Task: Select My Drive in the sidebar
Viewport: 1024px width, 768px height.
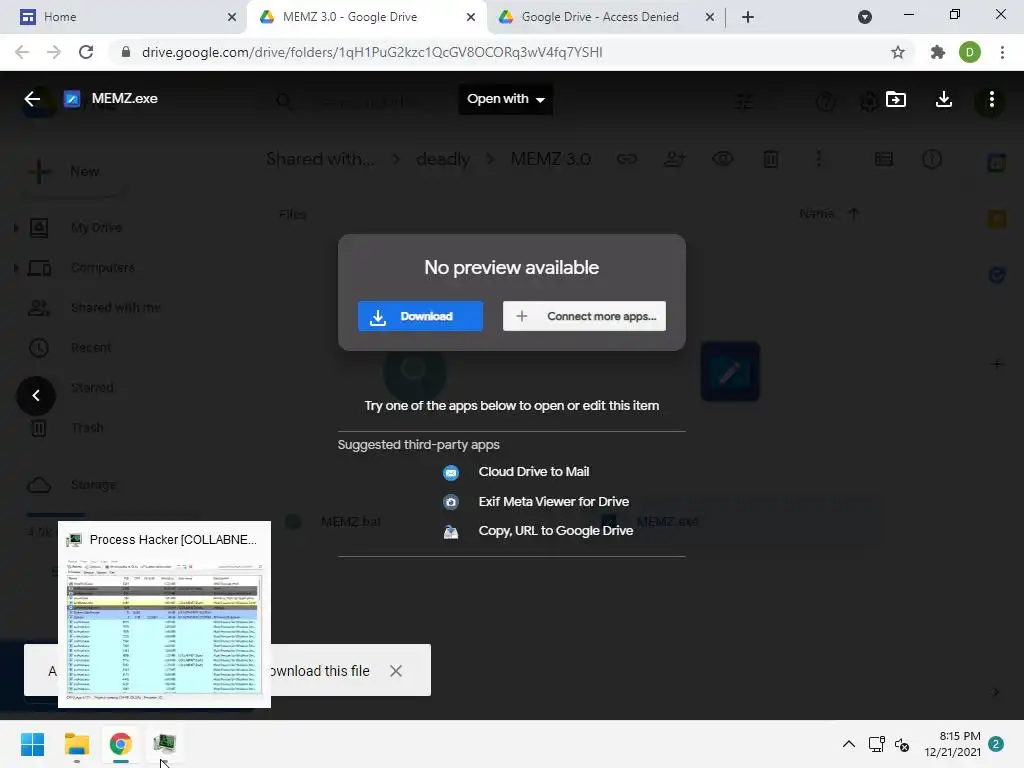Action: click(x=96, y=228)
